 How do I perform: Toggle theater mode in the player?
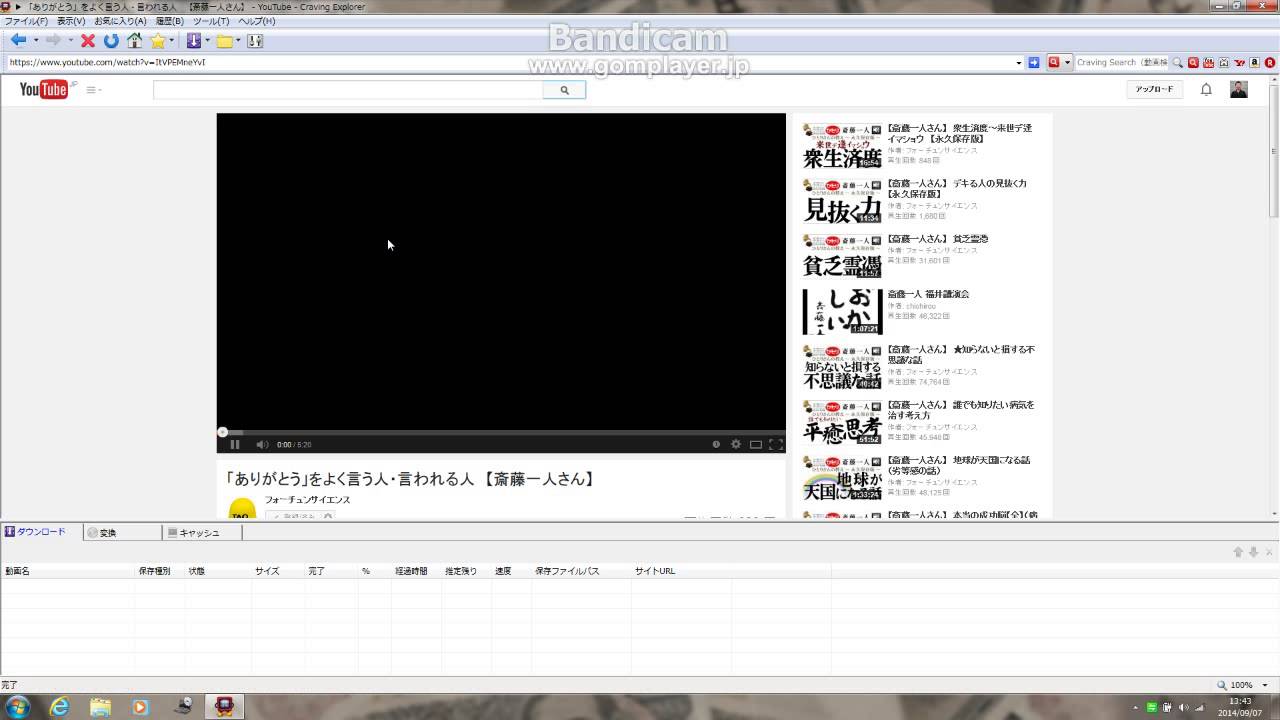[x=756, y=444]
